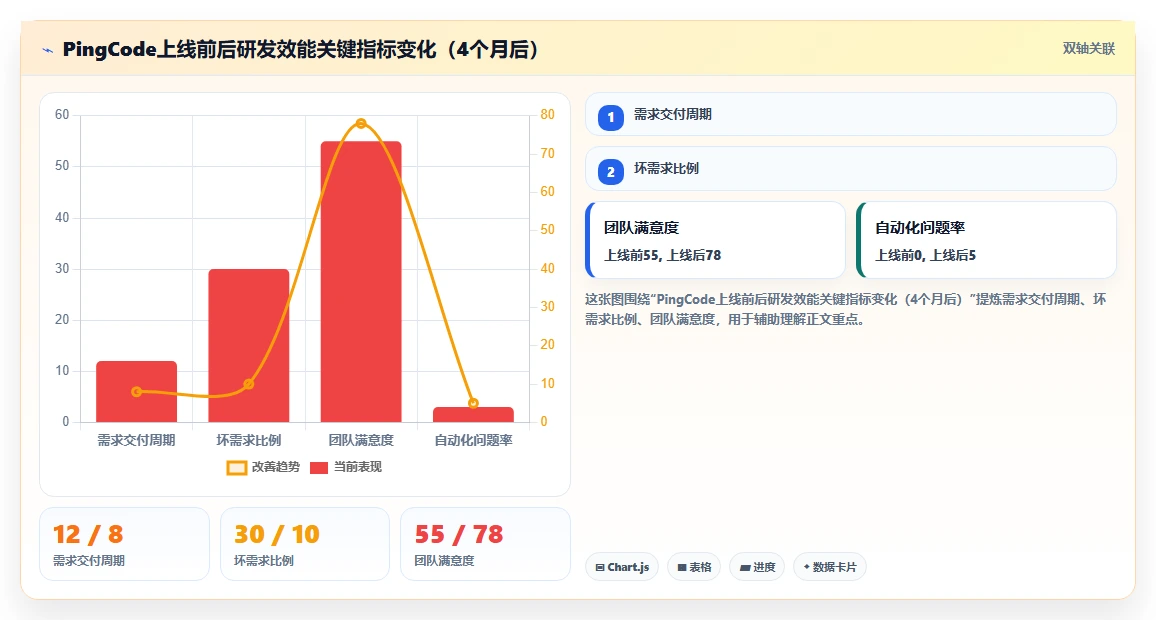Click the trend line point on 需求交付周期 bar
This screenshot has height=620, width=1156.
(136, 391)
